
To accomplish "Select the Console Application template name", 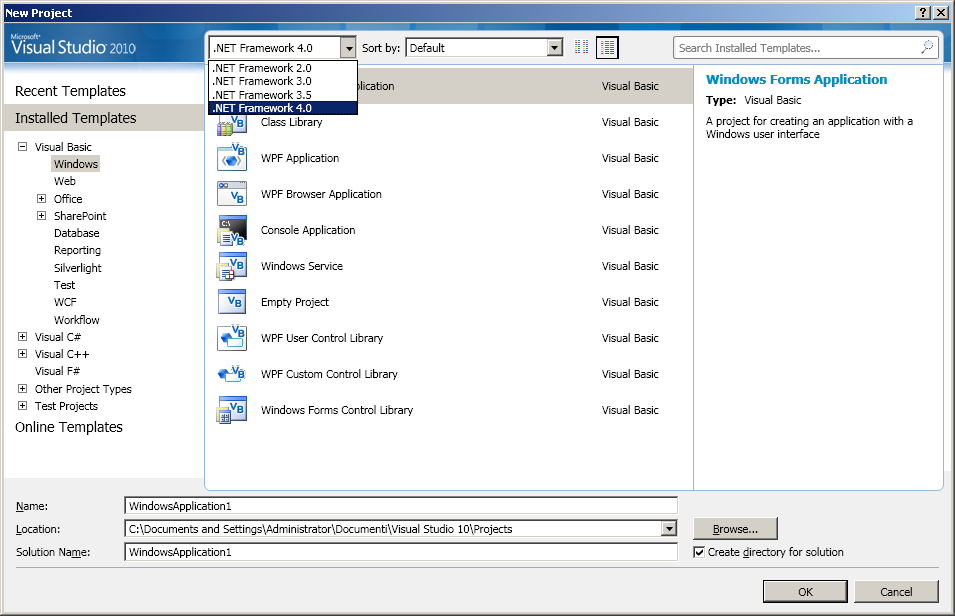I will pos(308,230).
